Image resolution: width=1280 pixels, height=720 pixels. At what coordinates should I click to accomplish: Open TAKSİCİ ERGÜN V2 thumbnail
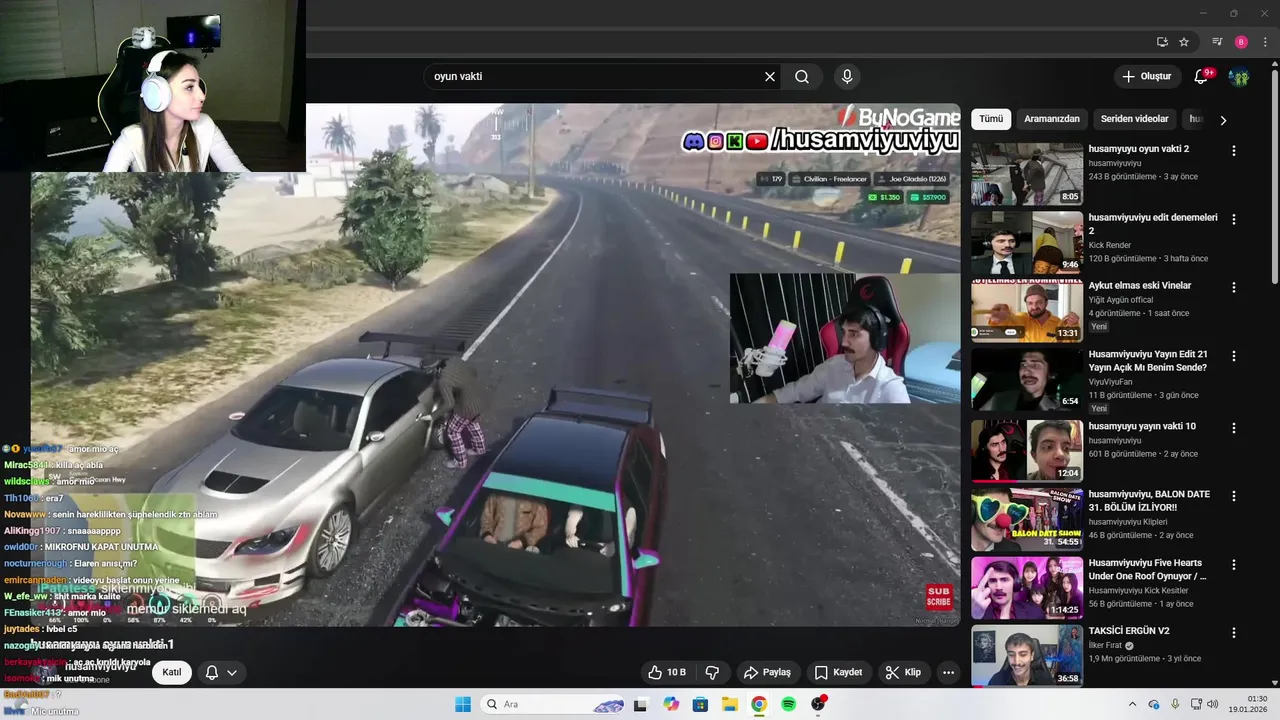pos(1027,655)
